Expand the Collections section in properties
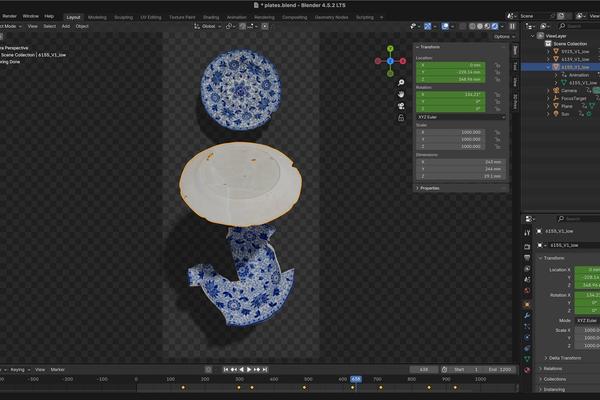This screenshot has height=400, width=600. 552,379
